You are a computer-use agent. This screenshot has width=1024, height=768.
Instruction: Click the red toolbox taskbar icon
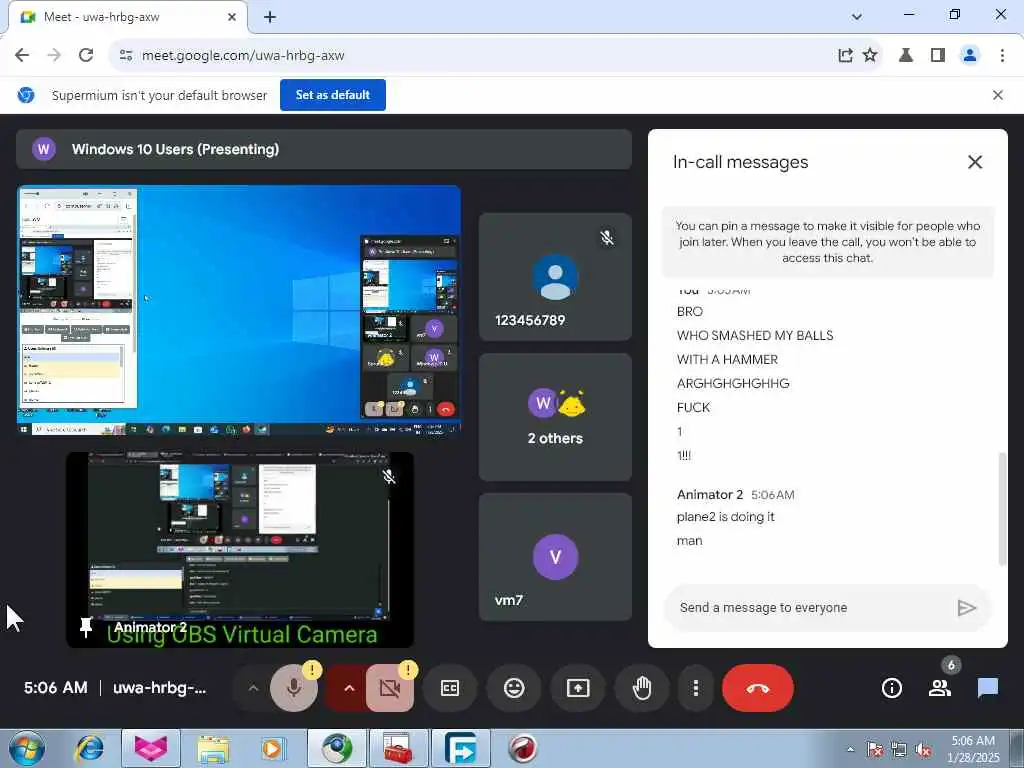pos(398,748)
